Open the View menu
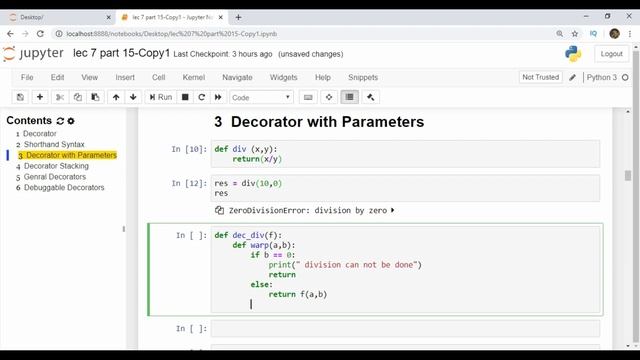The image size is (640, 360). tap(89, 77)
